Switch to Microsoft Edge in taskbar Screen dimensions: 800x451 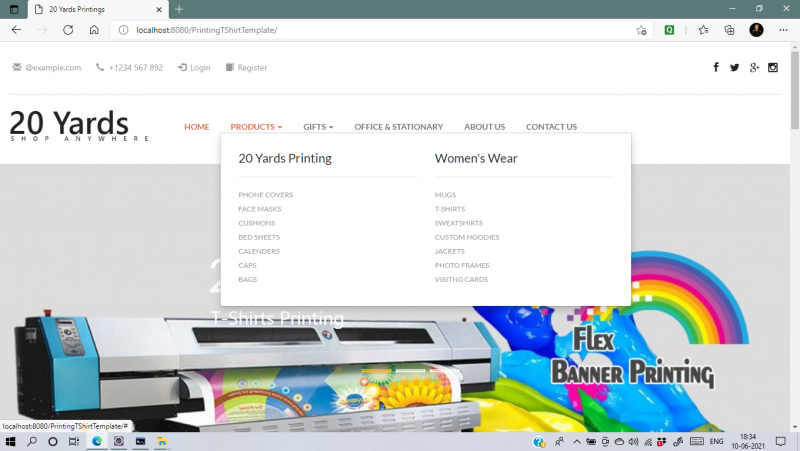pos(97,441)
